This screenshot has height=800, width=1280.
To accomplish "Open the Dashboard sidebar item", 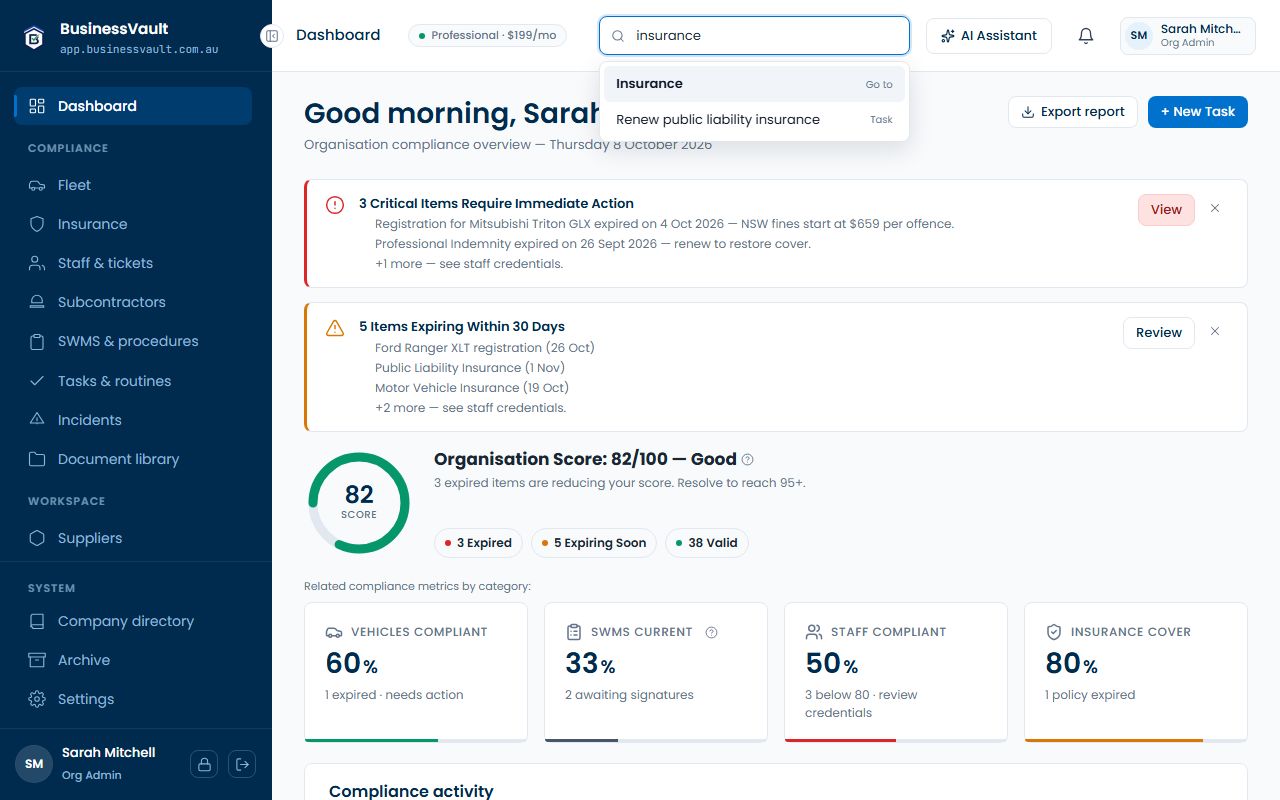I will point(133,106).
